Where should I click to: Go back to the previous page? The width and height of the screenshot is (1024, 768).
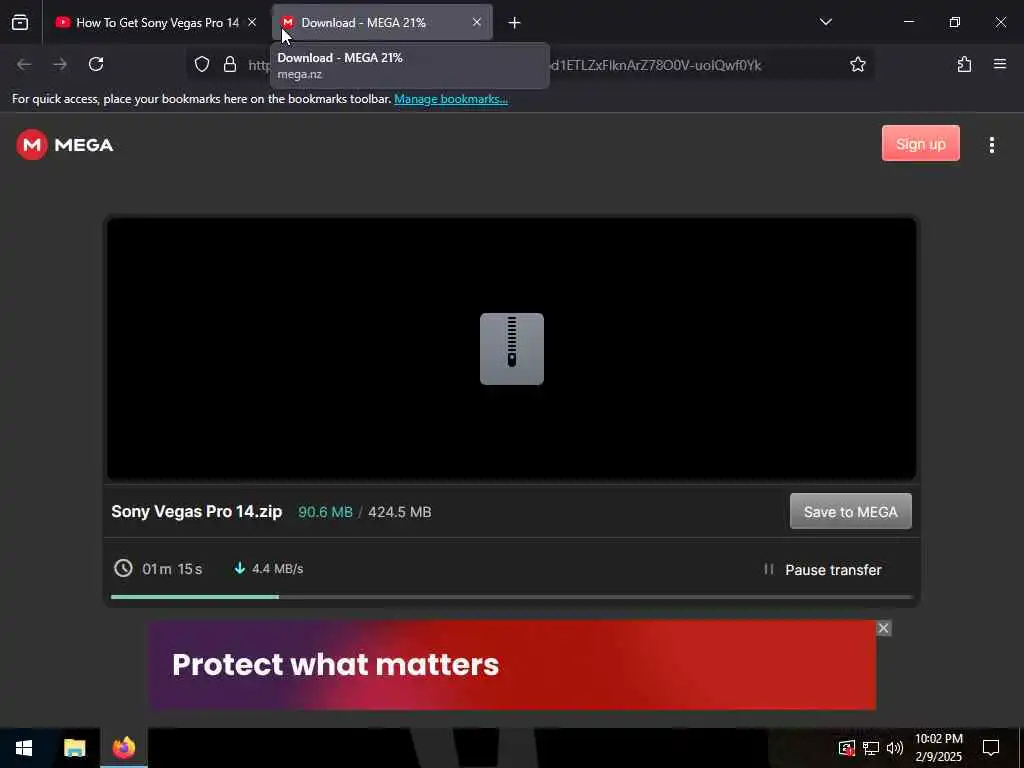[x=24, y=64]
